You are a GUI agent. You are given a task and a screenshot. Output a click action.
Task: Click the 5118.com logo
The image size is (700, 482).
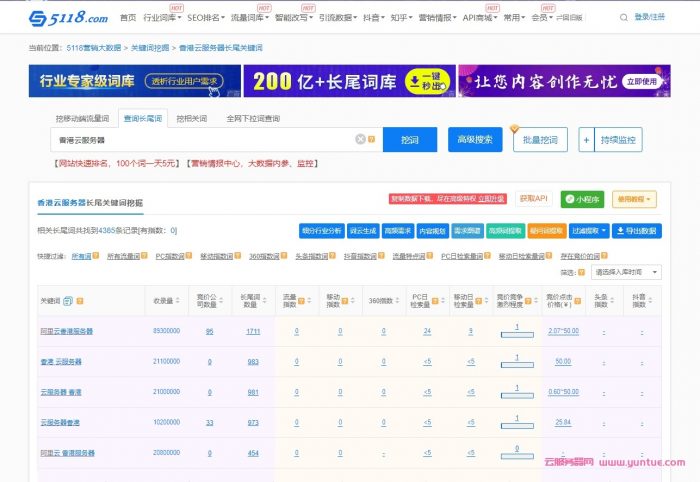(68, 17)
